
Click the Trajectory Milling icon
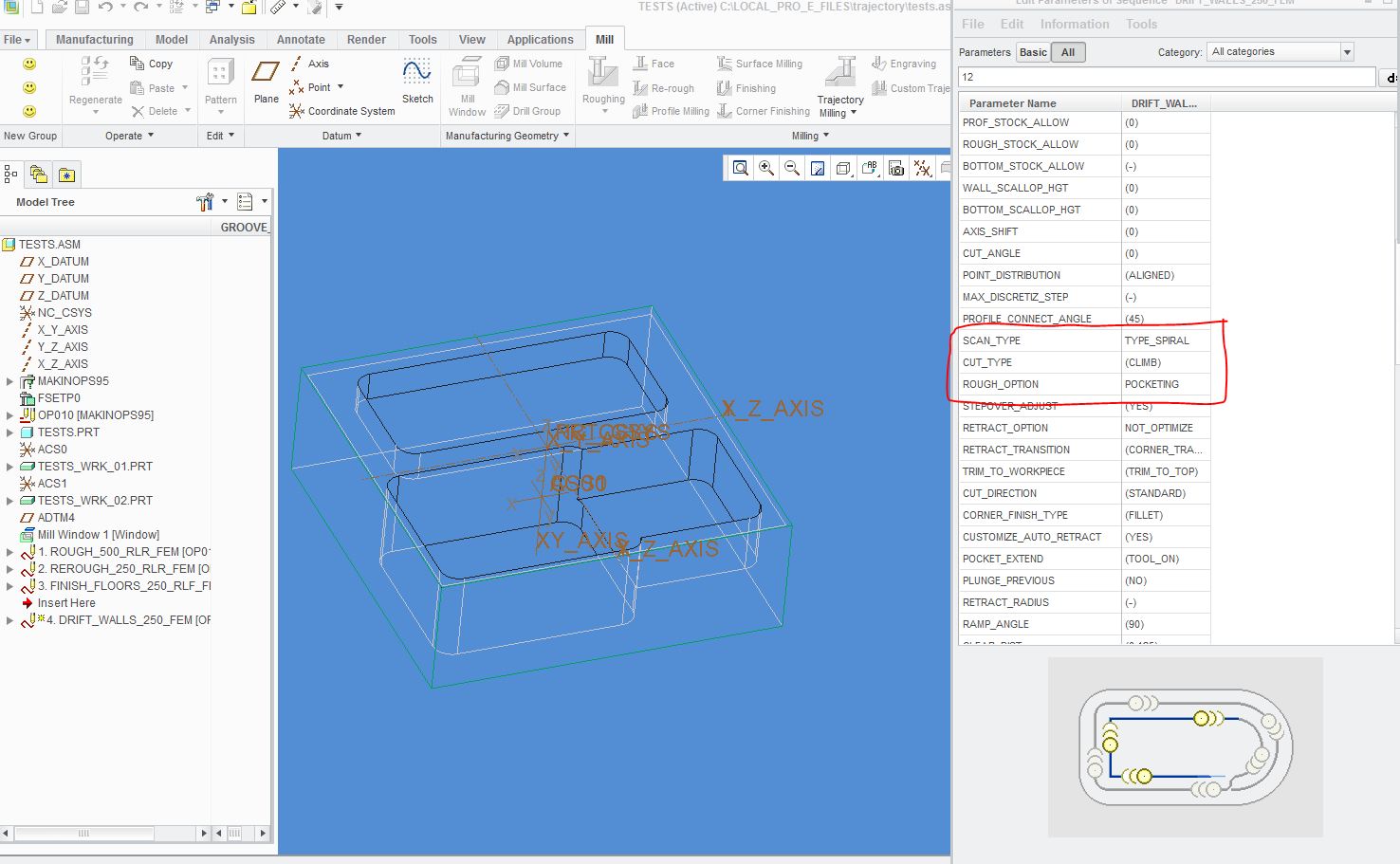840,72
